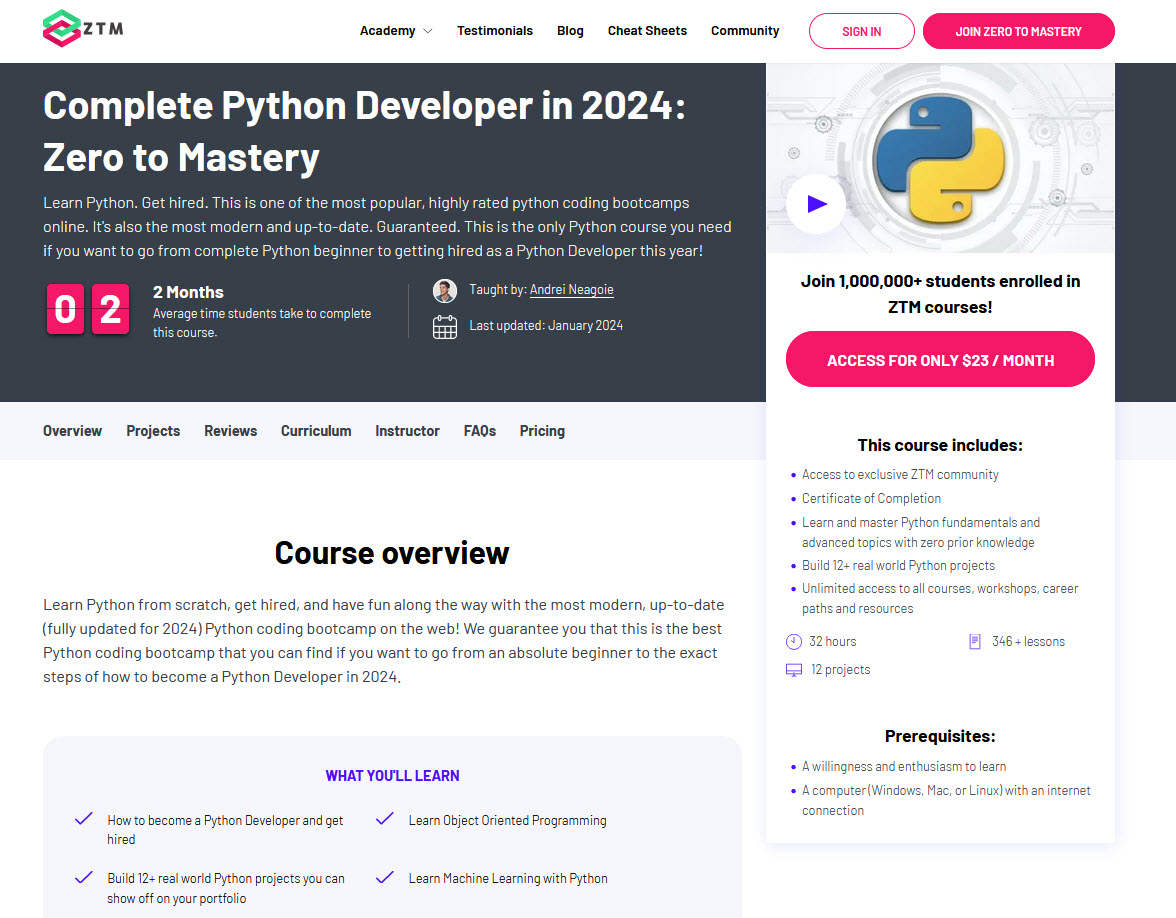
Task: Click 'Learn Machine Learning with Python' text
Action: coord(508,878)
